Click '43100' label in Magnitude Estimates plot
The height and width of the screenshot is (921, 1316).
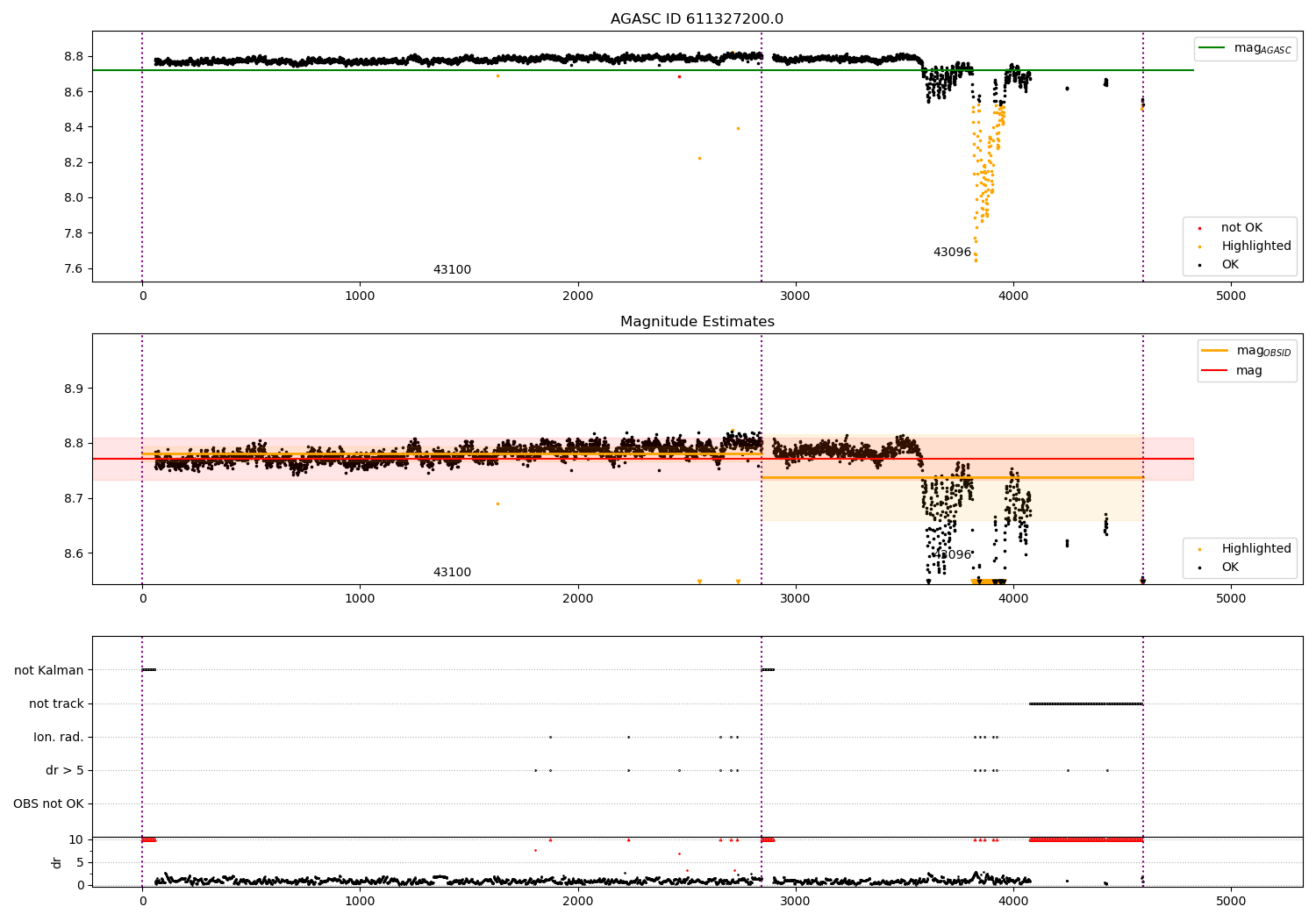coord(452,573)
